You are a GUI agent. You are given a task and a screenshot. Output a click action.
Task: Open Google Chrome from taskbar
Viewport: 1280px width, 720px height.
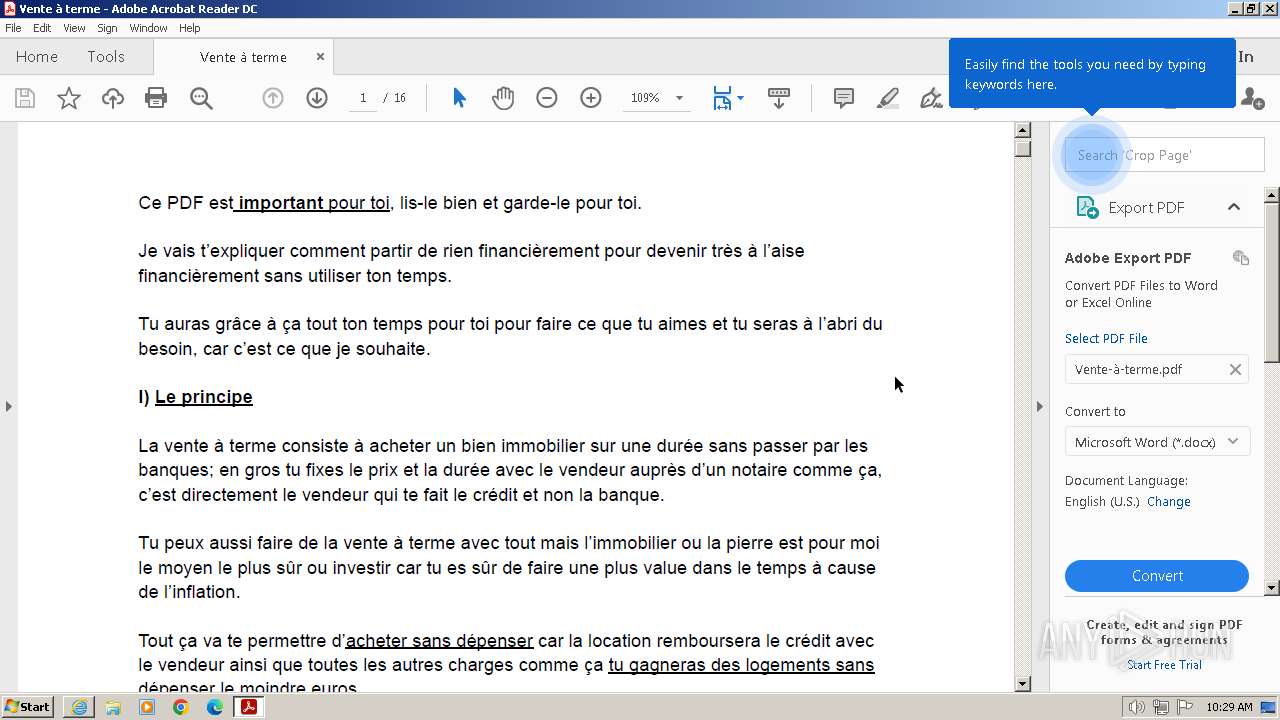pyautogui.click(x=181, y=707)
